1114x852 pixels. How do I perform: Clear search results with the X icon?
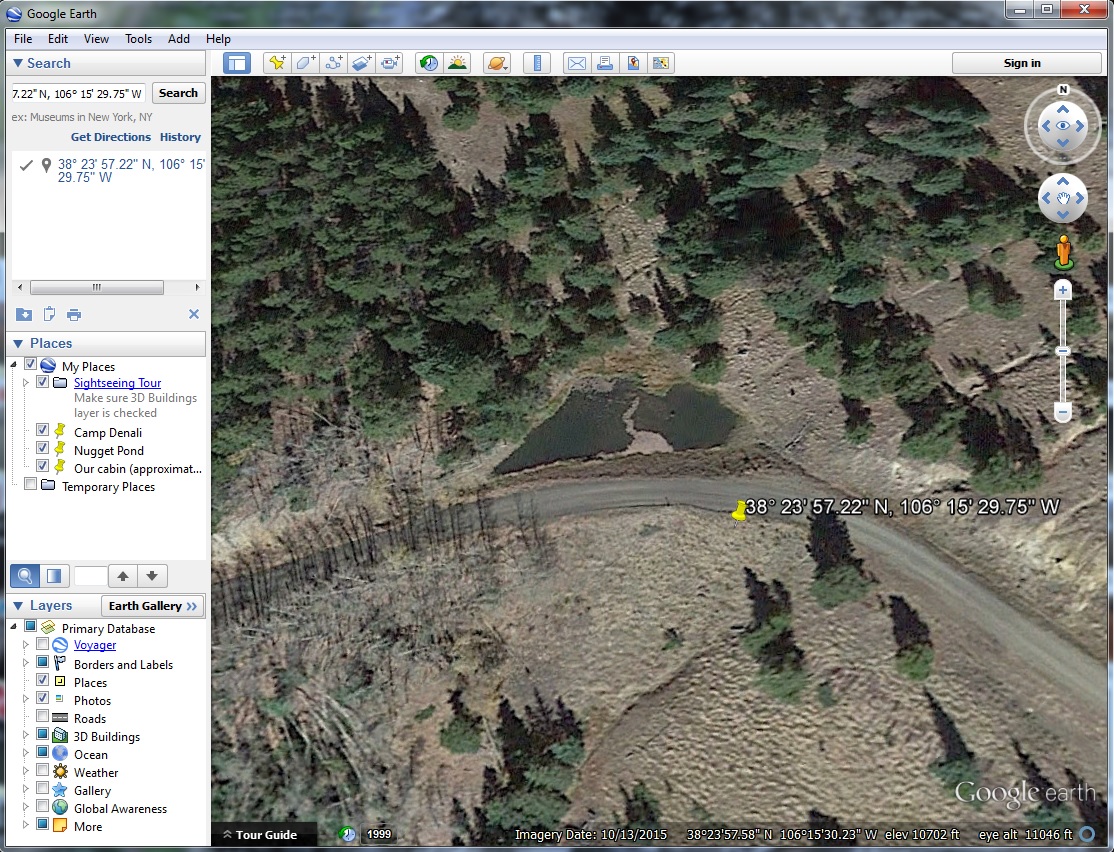pyautogui.click(x=194, y=314)
